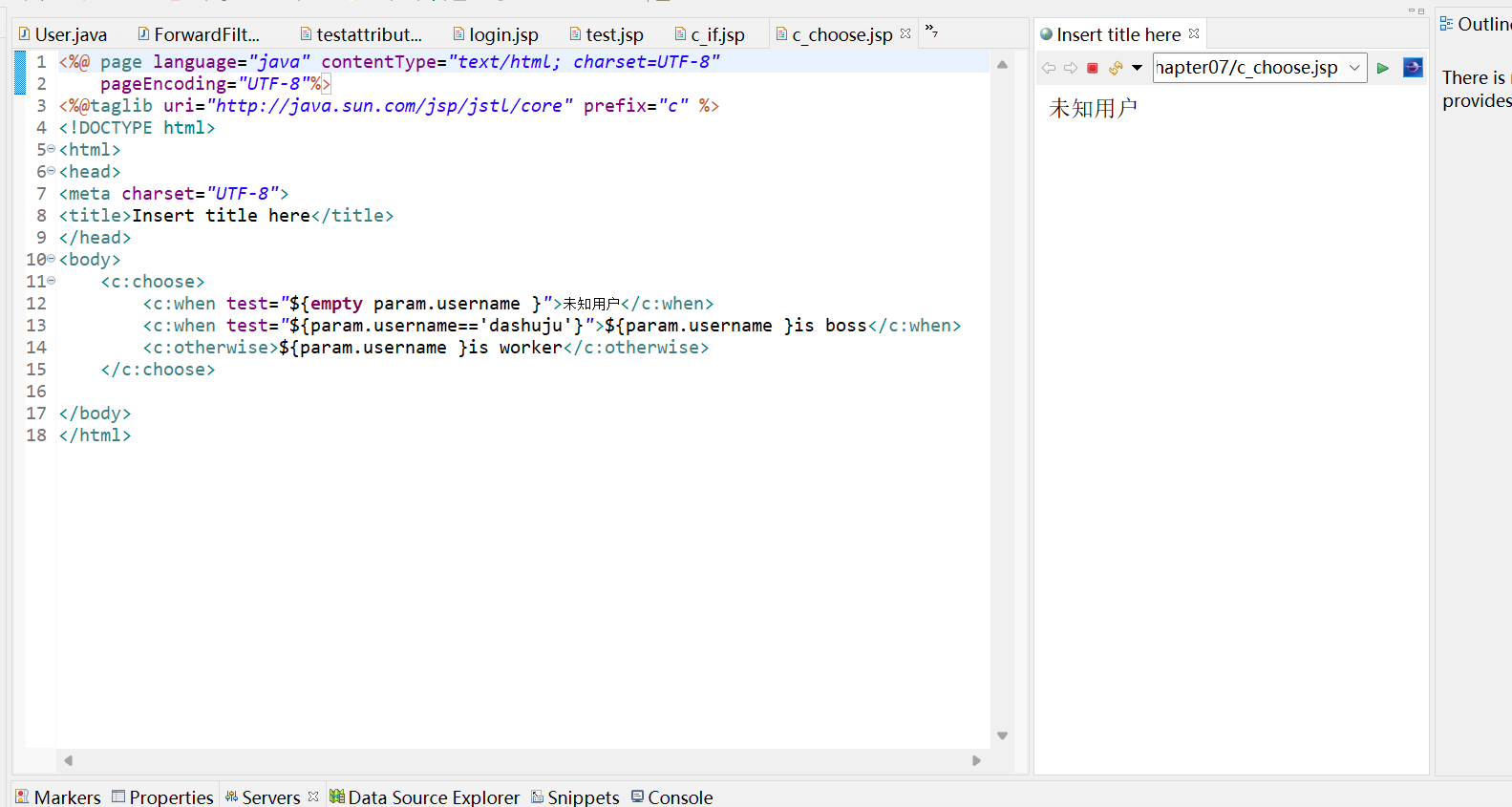This screenshot has height=807, width=1512.
Task: Click the meta charset tag on line 7
Action: [174, 194]
